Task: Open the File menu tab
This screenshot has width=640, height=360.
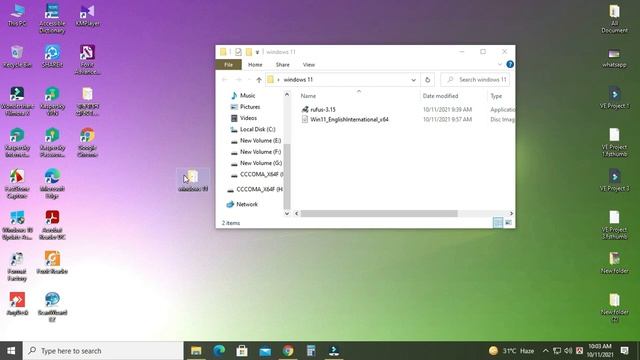Action: coord(229,64)
